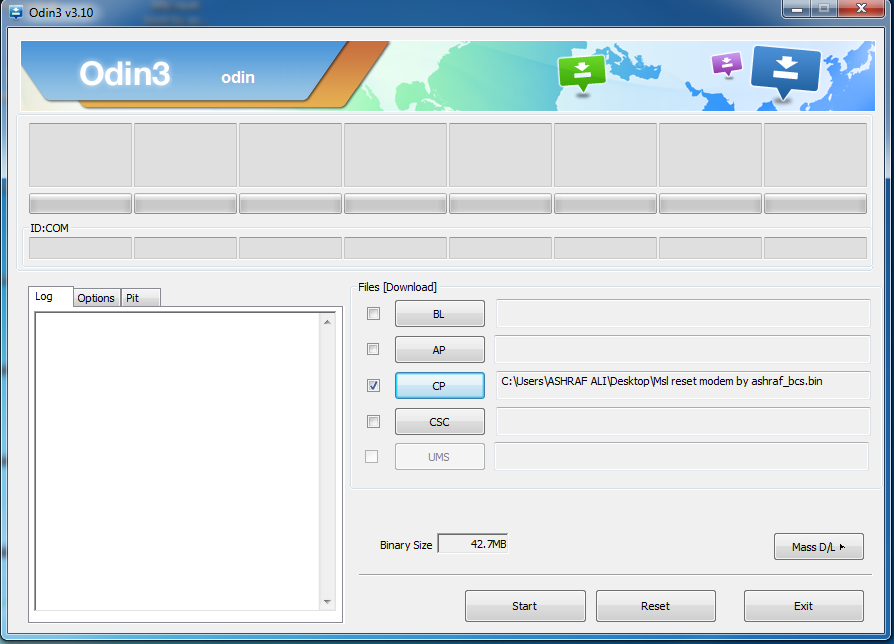
Task: Click the CP file button
Action: click(440, 386)
